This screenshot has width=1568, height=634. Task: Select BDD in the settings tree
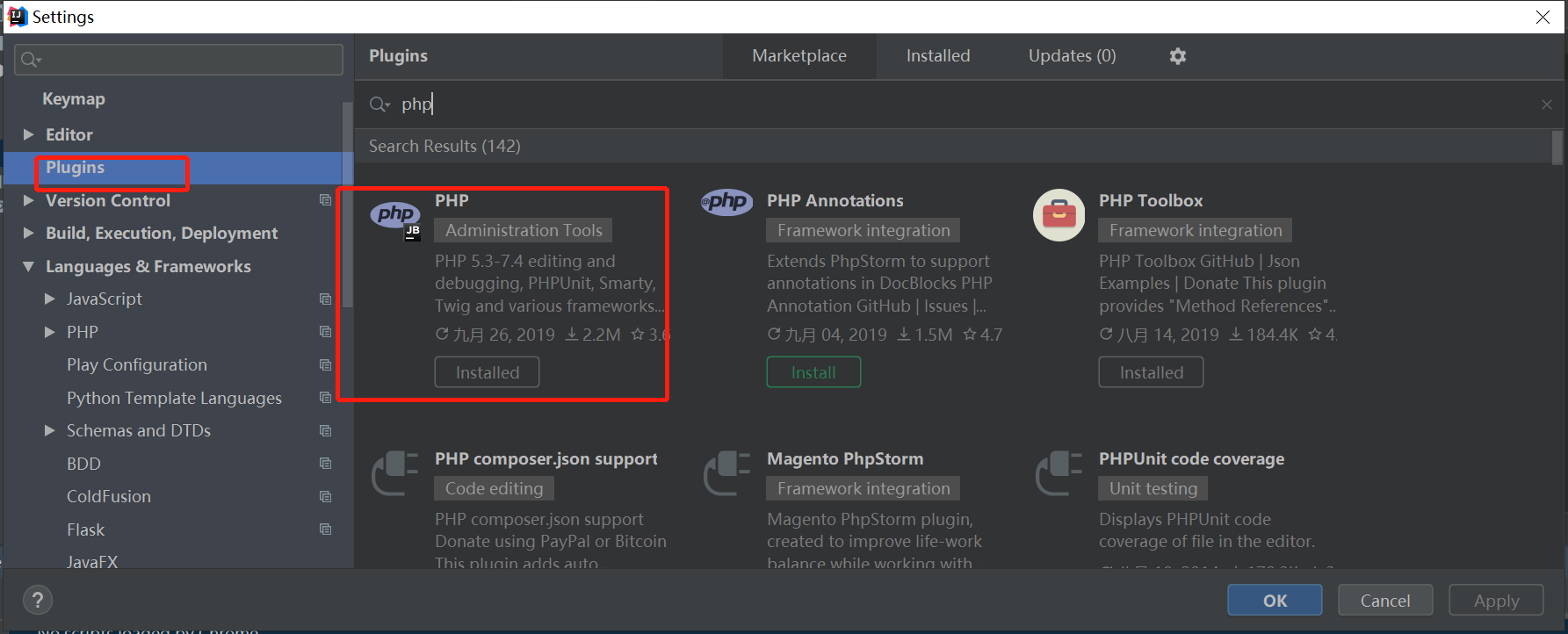[83, 464]
